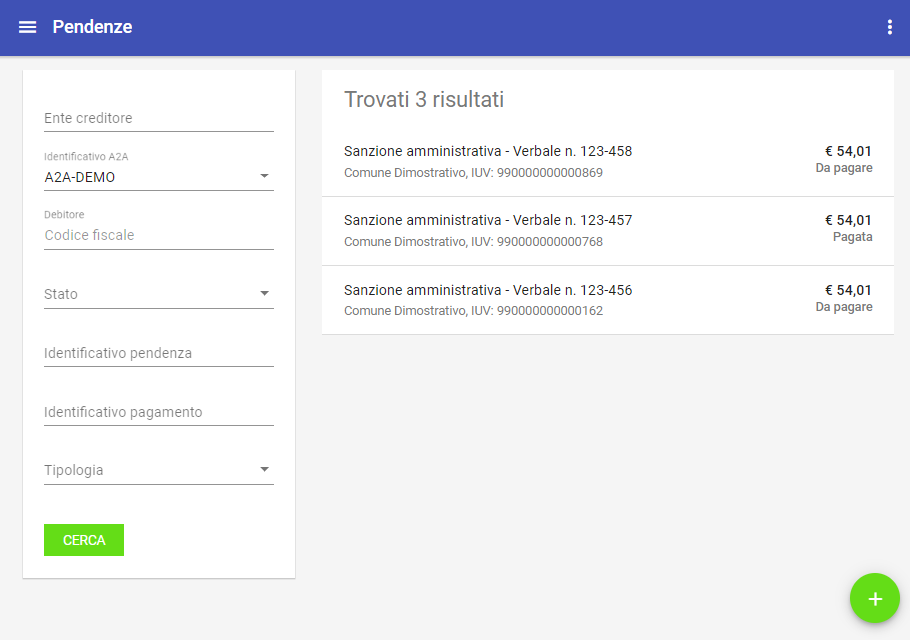Open the Tipologia dropdown
Image resolution: width=910 pixels, height=640 pixels.
coord(158,469)
